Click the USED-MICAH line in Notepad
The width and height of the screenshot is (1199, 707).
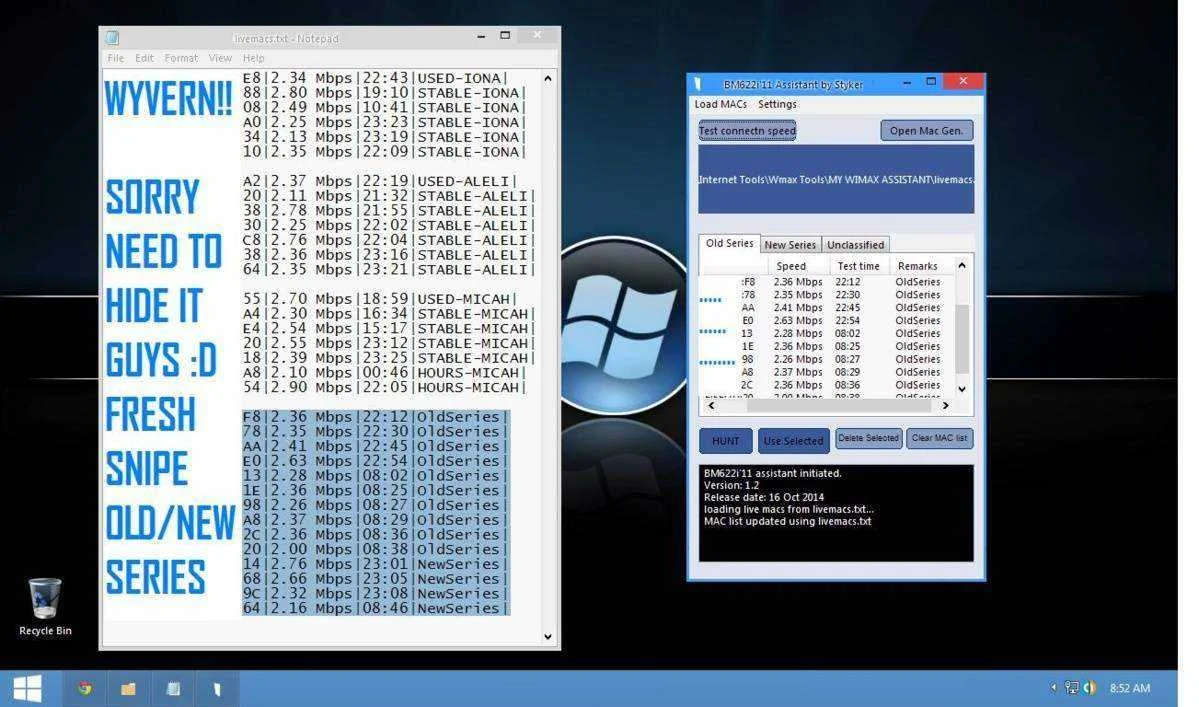point(379,299)
